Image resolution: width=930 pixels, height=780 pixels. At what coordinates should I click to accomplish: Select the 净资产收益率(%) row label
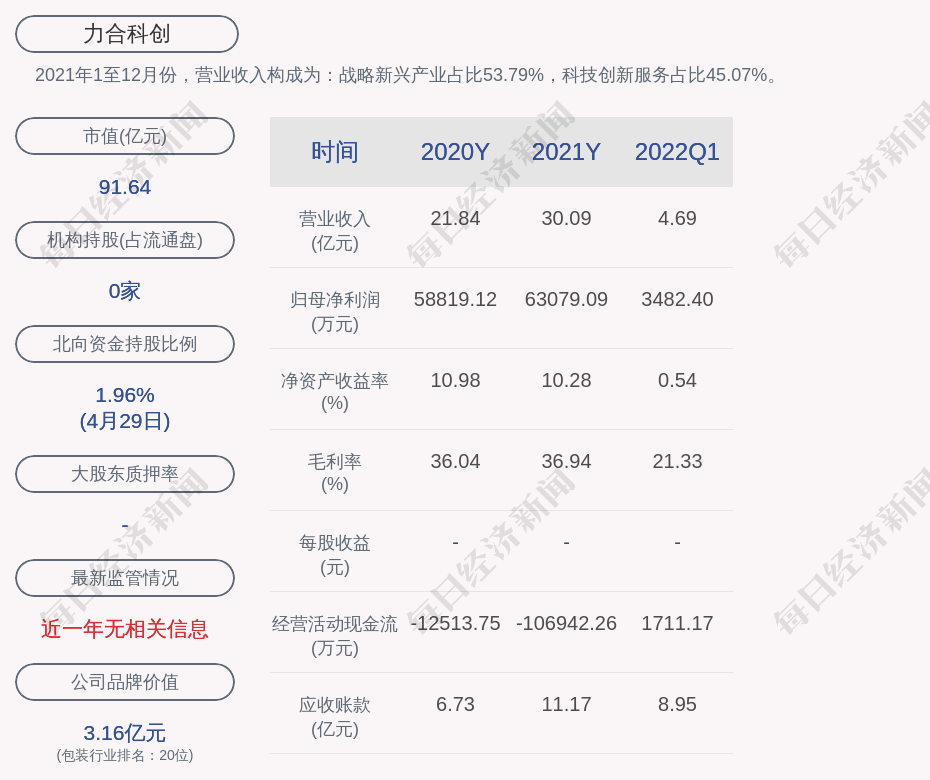pyautogui.click(x=335, y=392)
